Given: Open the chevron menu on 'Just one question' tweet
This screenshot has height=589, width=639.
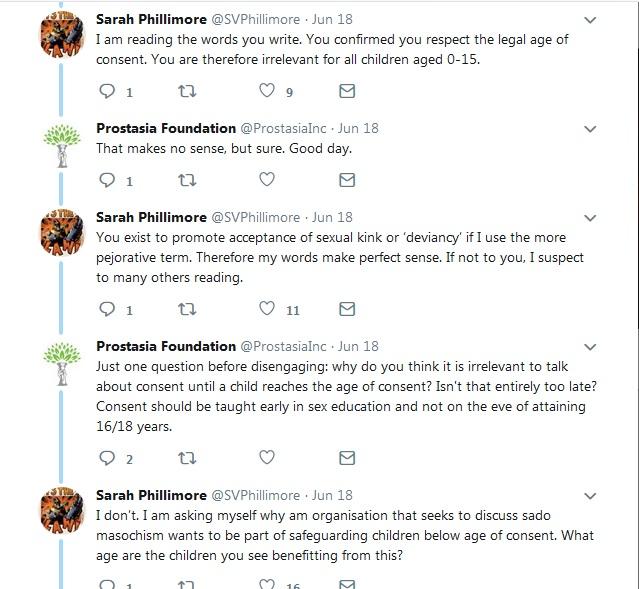Looking at the screenshot, I should 590,347.
